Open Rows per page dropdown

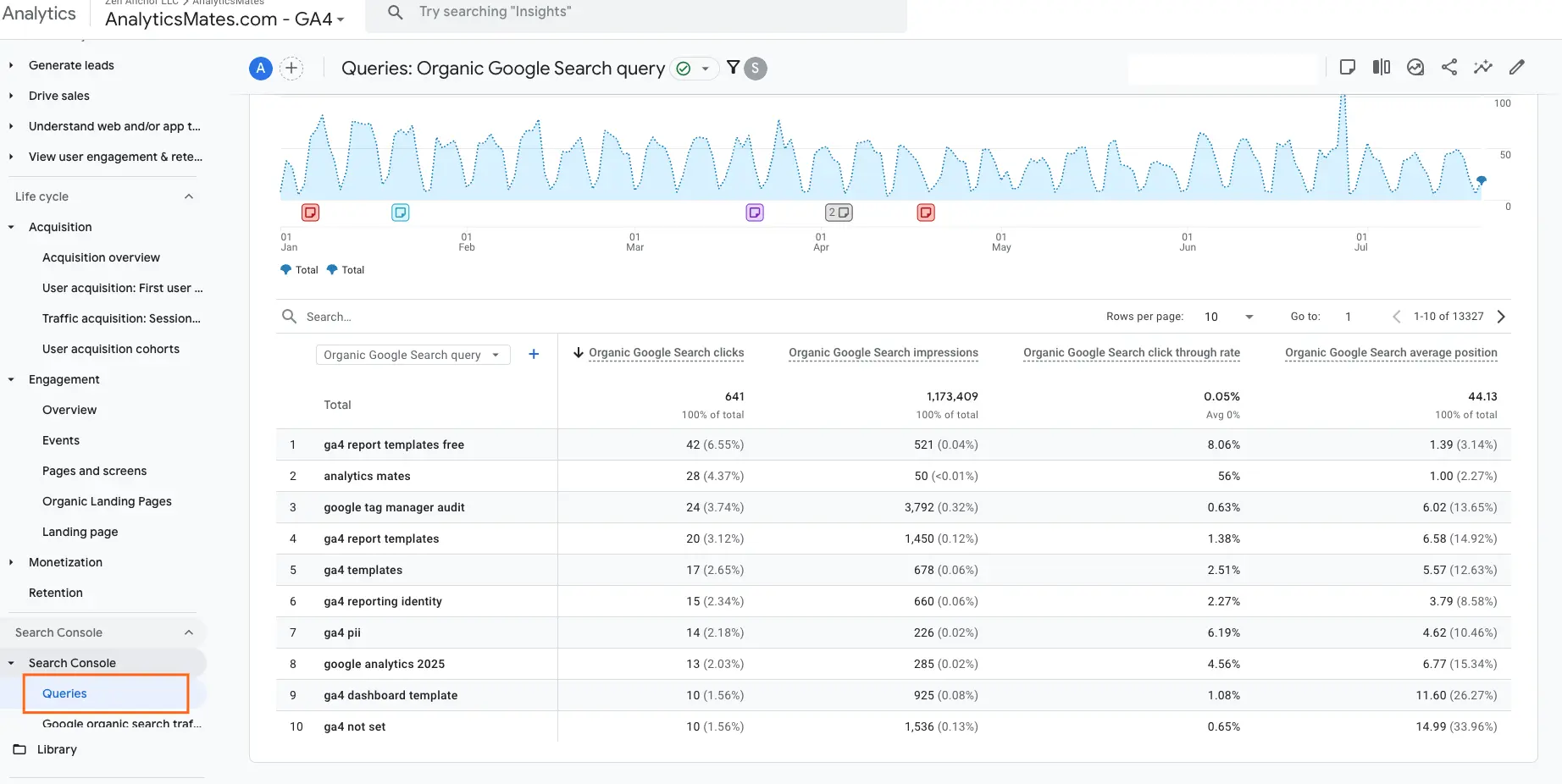(x=1228, y=317)
